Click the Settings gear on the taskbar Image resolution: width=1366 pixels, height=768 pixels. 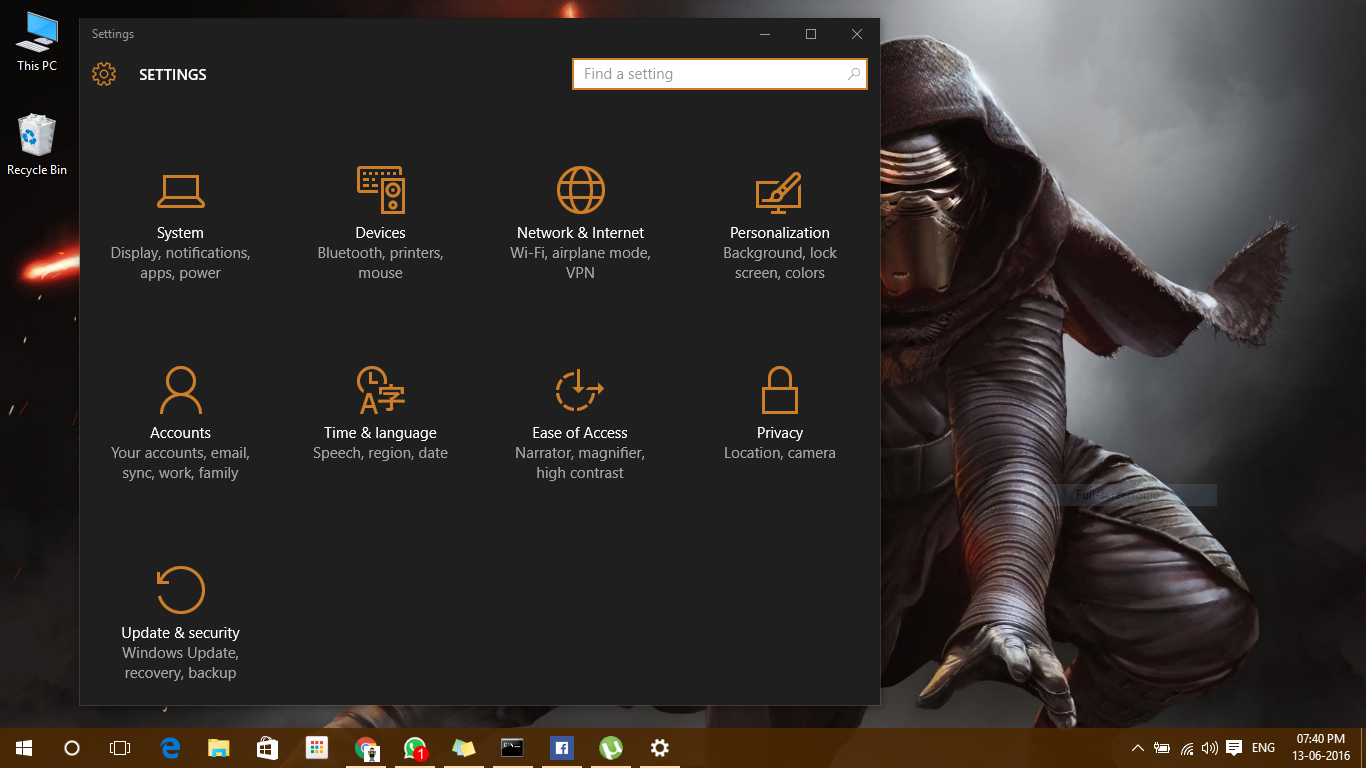point(659,748)
